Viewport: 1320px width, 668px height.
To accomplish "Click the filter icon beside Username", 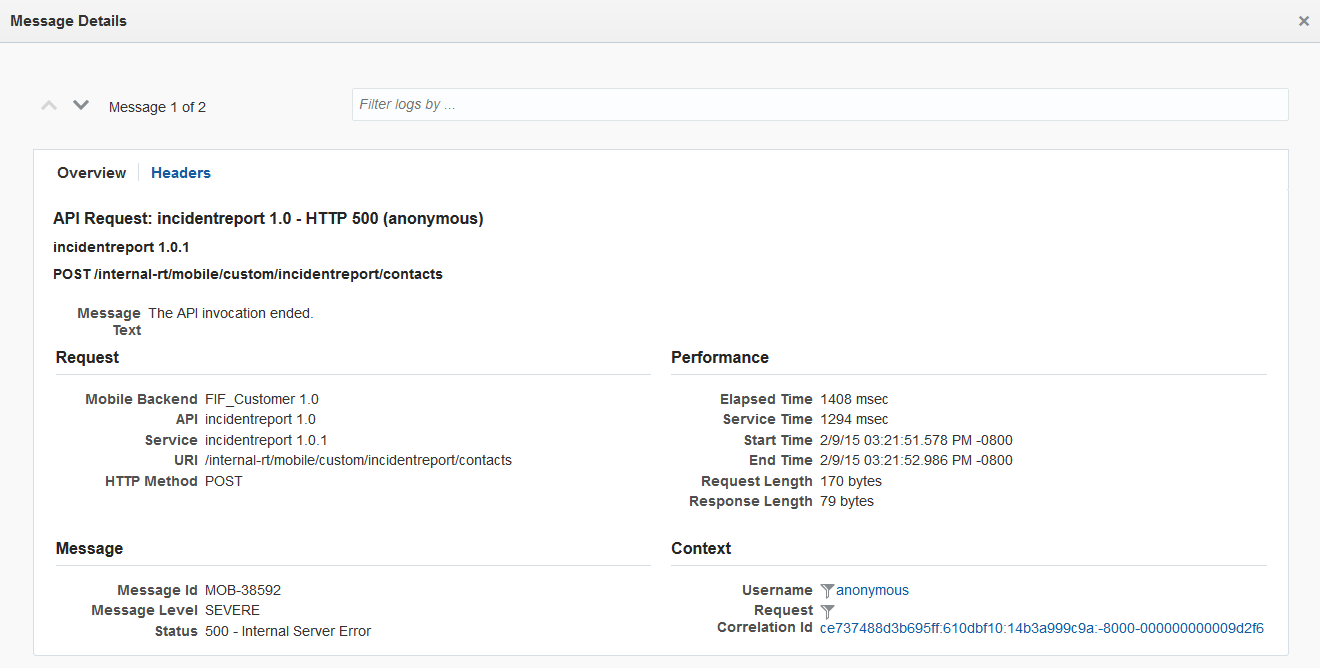I will pyautogui.click(x=827, y=591).
